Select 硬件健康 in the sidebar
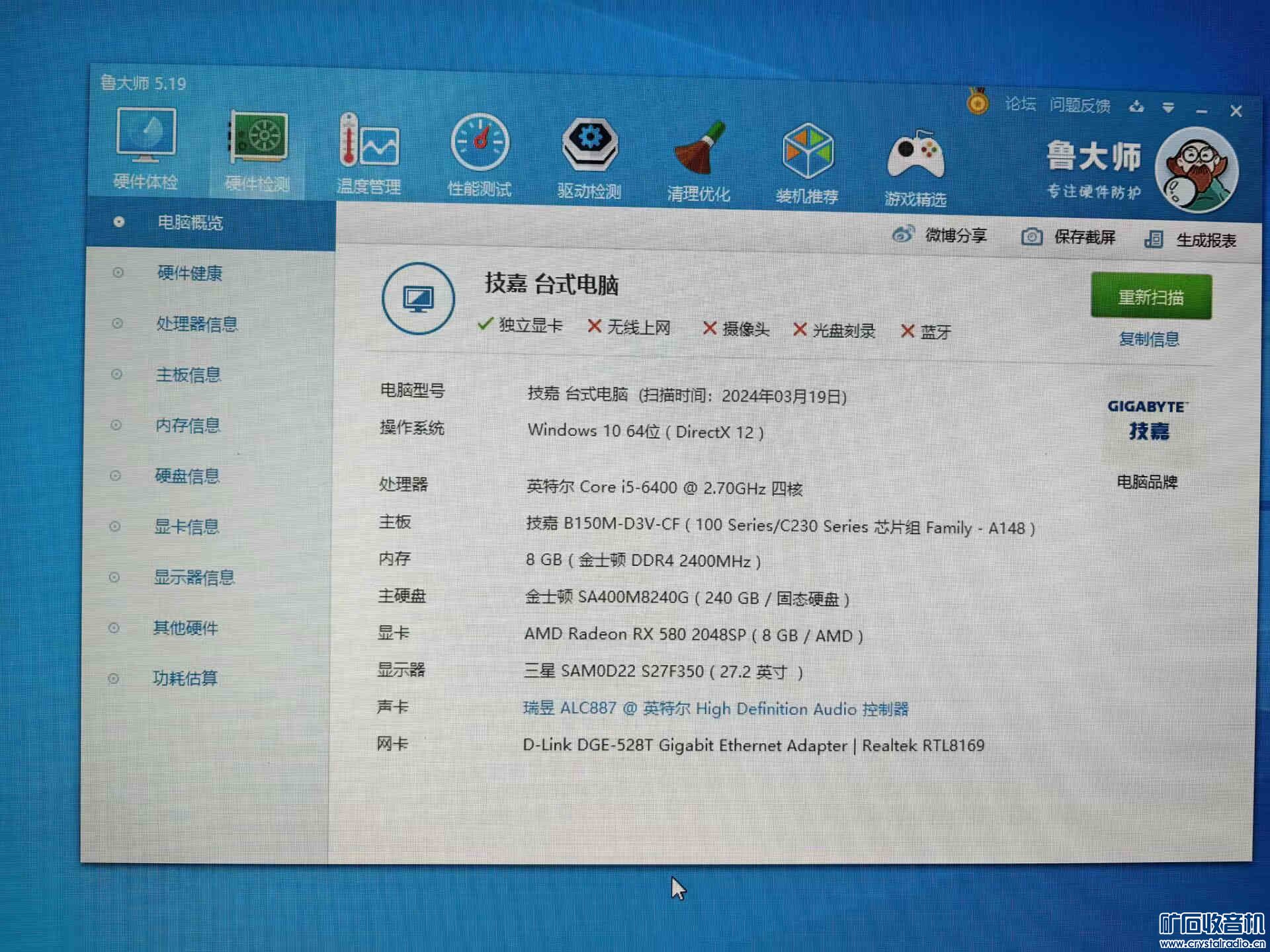Viewport: 1270px width, 952px height. click(x=190, y=273)
